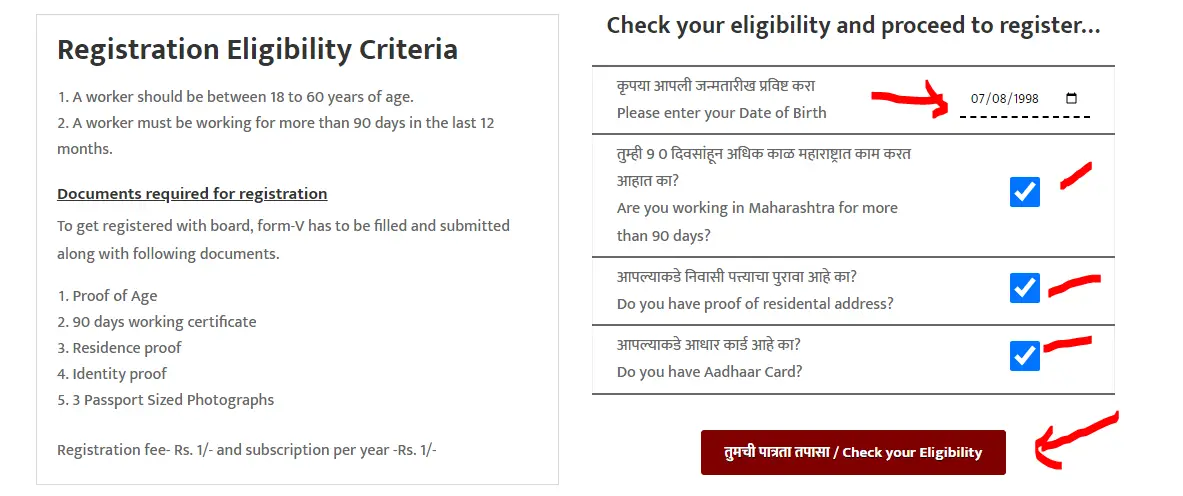Click the 'Registration Eligibility Criteria' heading

257,50
